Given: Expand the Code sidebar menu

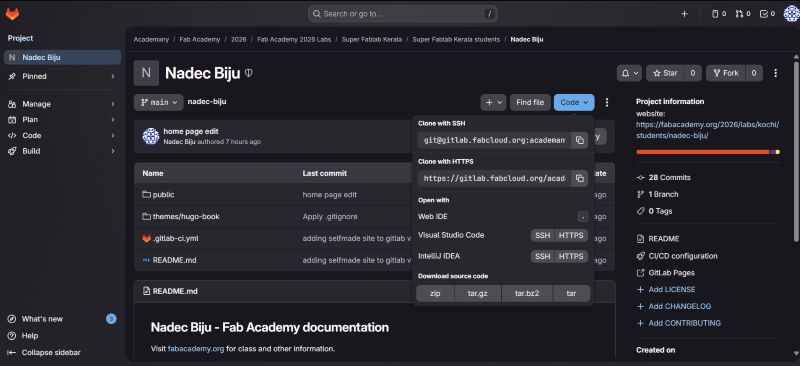Looking at the screenshot, I should click(x=62, y=135).
